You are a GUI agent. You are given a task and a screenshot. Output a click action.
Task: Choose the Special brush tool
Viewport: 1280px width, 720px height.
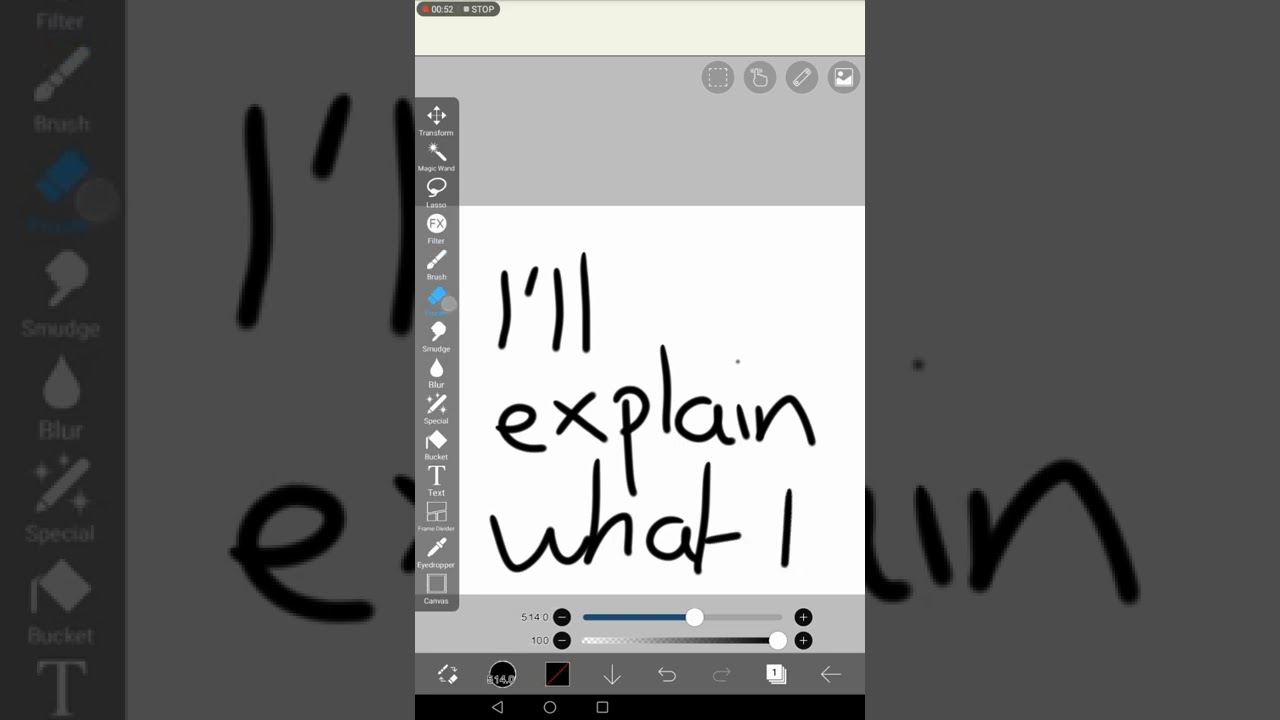pyautogui.click(x=436, y=408)
